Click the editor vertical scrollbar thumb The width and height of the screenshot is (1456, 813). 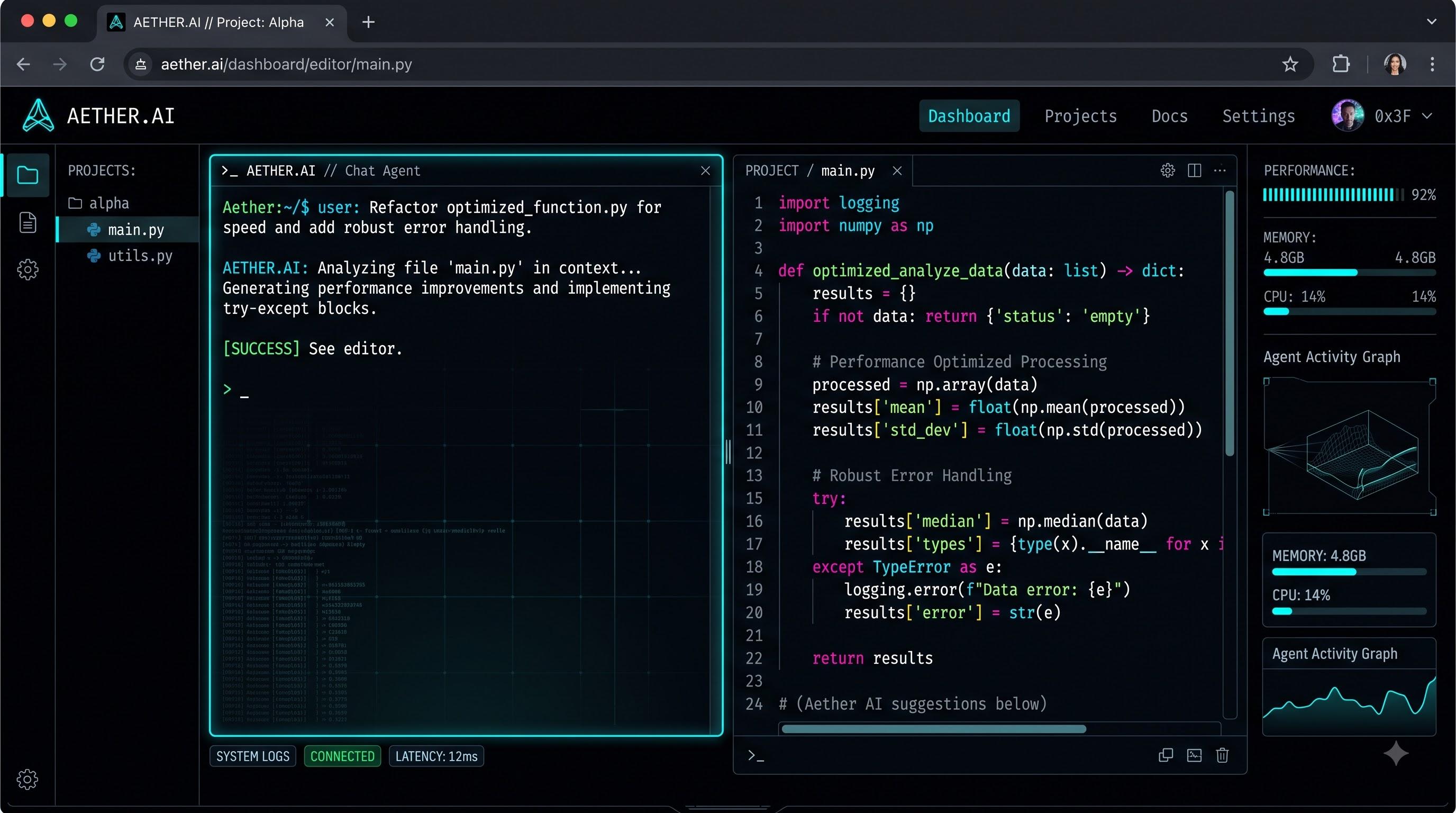(x=1230, y=323)
